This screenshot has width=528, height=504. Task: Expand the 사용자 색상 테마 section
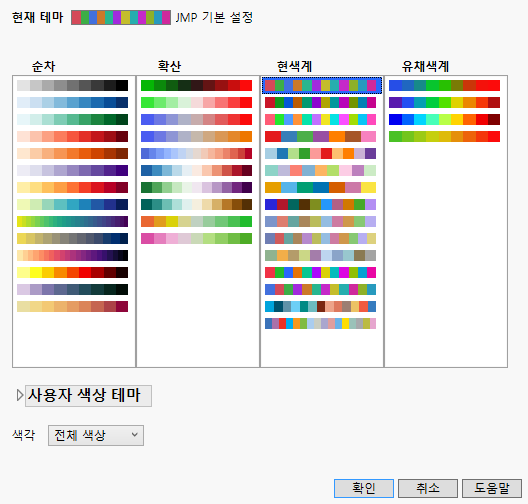click(20, 395)
